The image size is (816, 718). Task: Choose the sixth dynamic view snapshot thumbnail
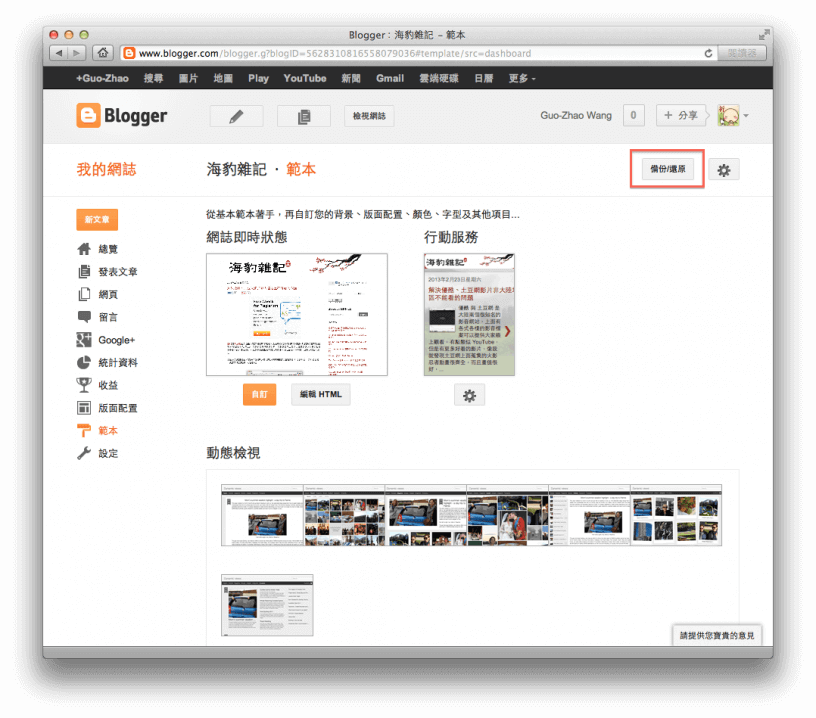(x=676, y=515)
